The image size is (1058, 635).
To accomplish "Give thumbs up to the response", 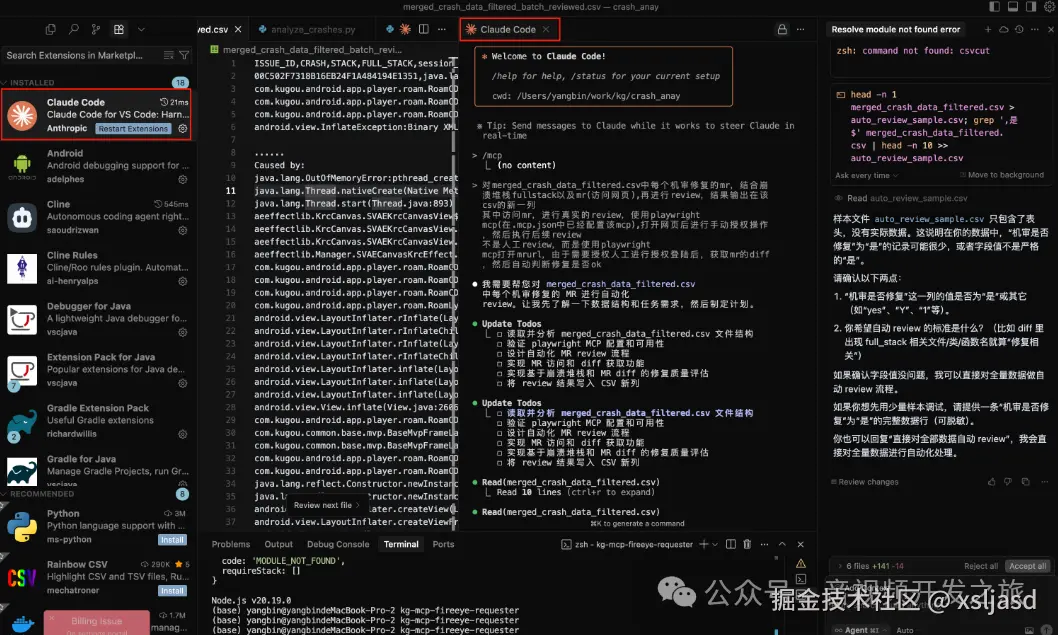I will coord(991,482).
